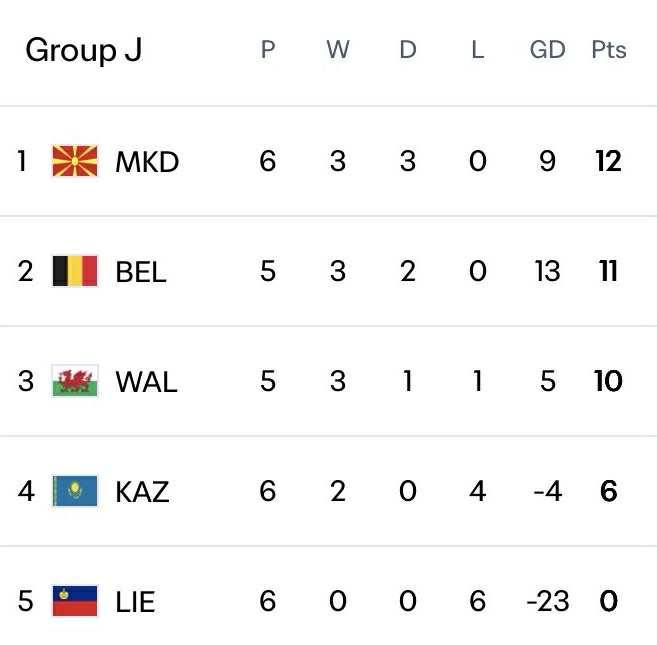
Task: Click the Kazakhstan flag icon
Action: pos(75,491)
